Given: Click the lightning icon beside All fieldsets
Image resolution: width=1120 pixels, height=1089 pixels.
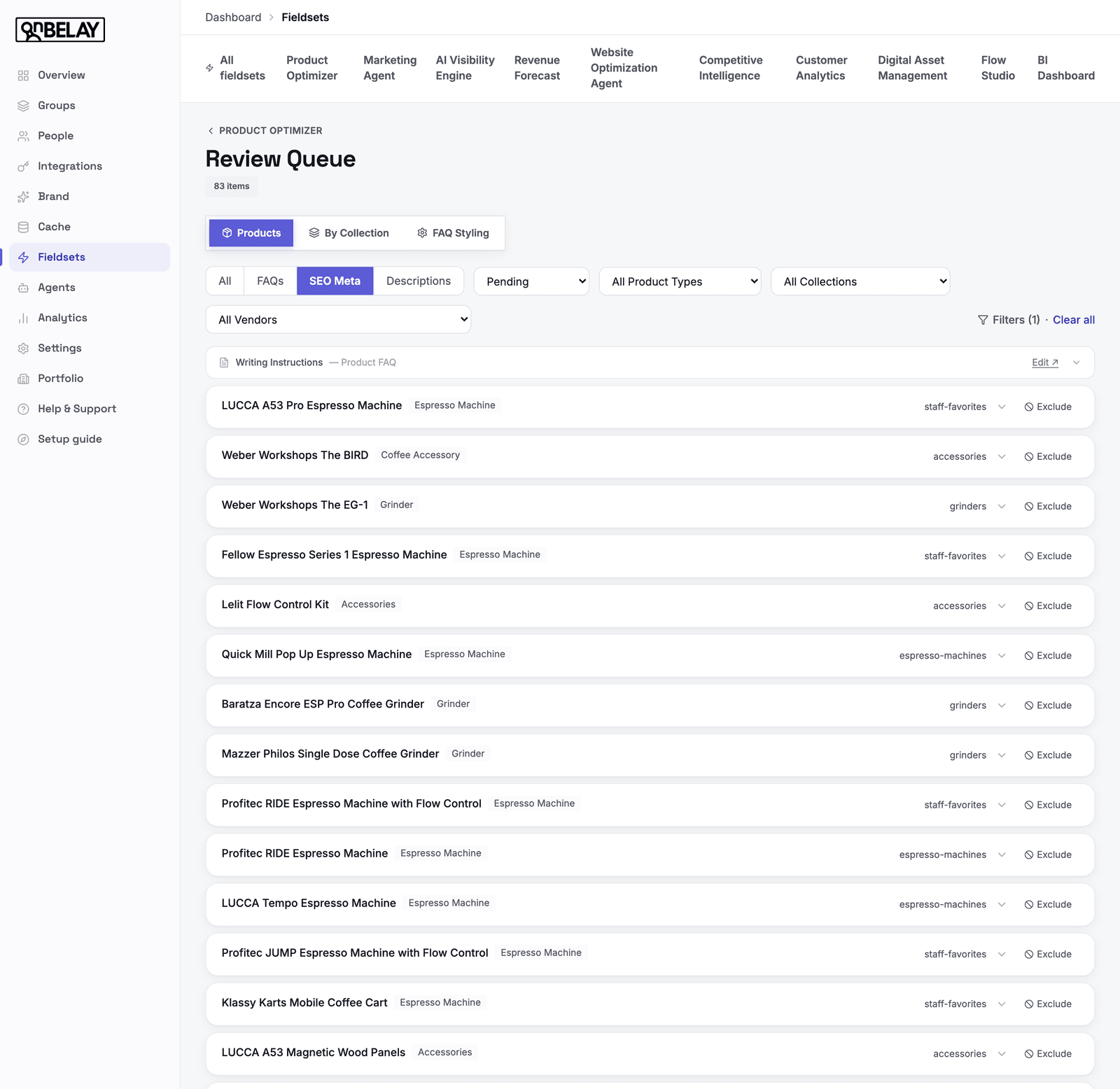Looking at the screenshot, I should 209,68.
